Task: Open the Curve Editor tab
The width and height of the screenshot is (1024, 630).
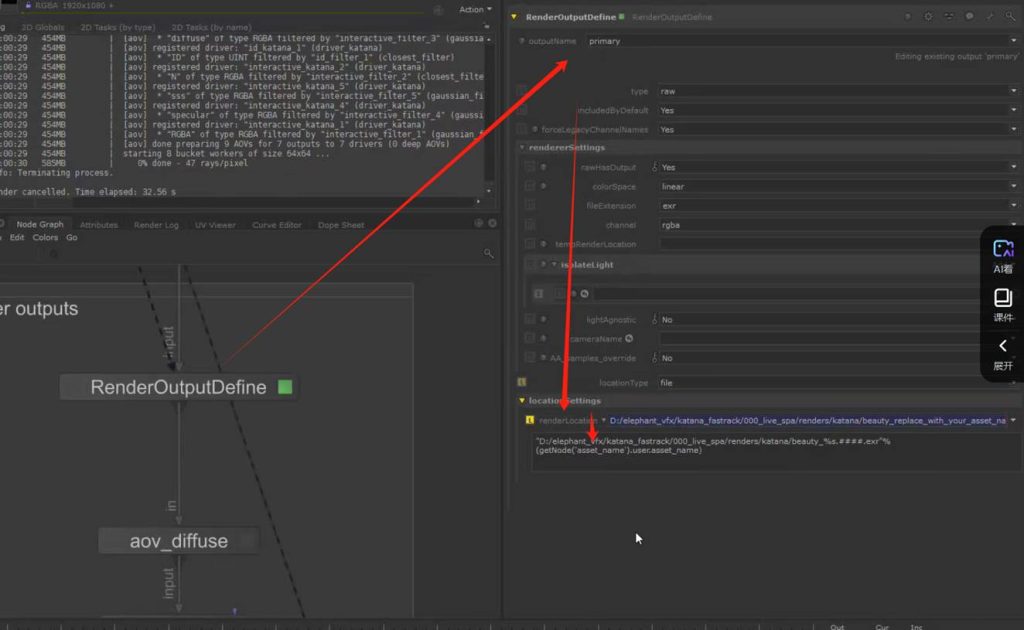Action: [x=277, y=225]
